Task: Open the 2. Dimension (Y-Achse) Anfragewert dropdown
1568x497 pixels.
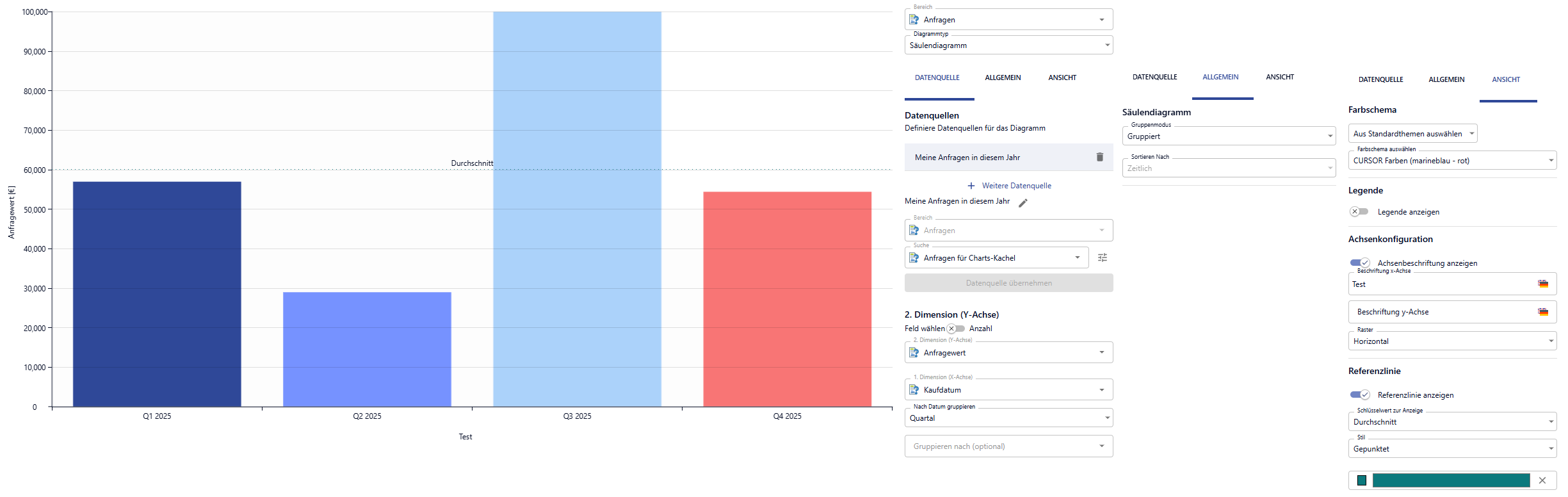Action: pos(1008,352)
